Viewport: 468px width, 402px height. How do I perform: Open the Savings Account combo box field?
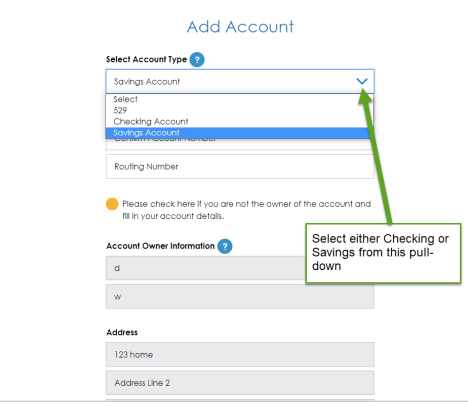click(240, 81)
